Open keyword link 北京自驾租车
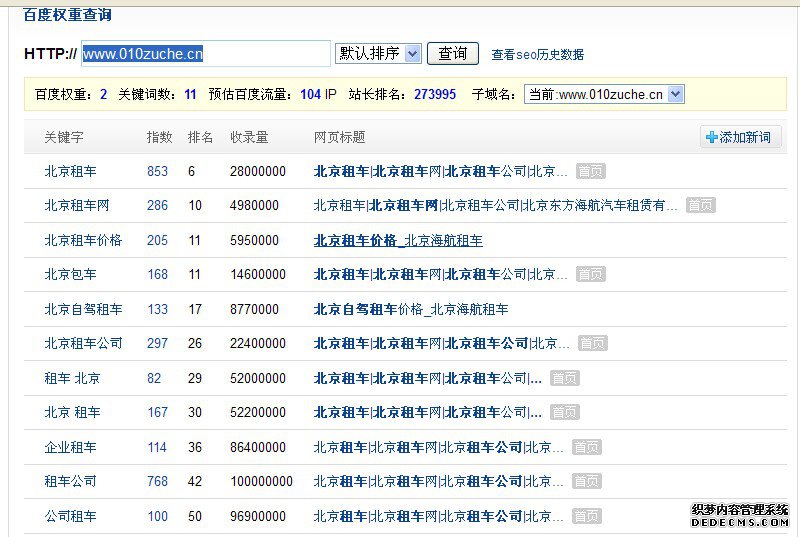The width and height of the screenshot is (800, 537). 83,309
